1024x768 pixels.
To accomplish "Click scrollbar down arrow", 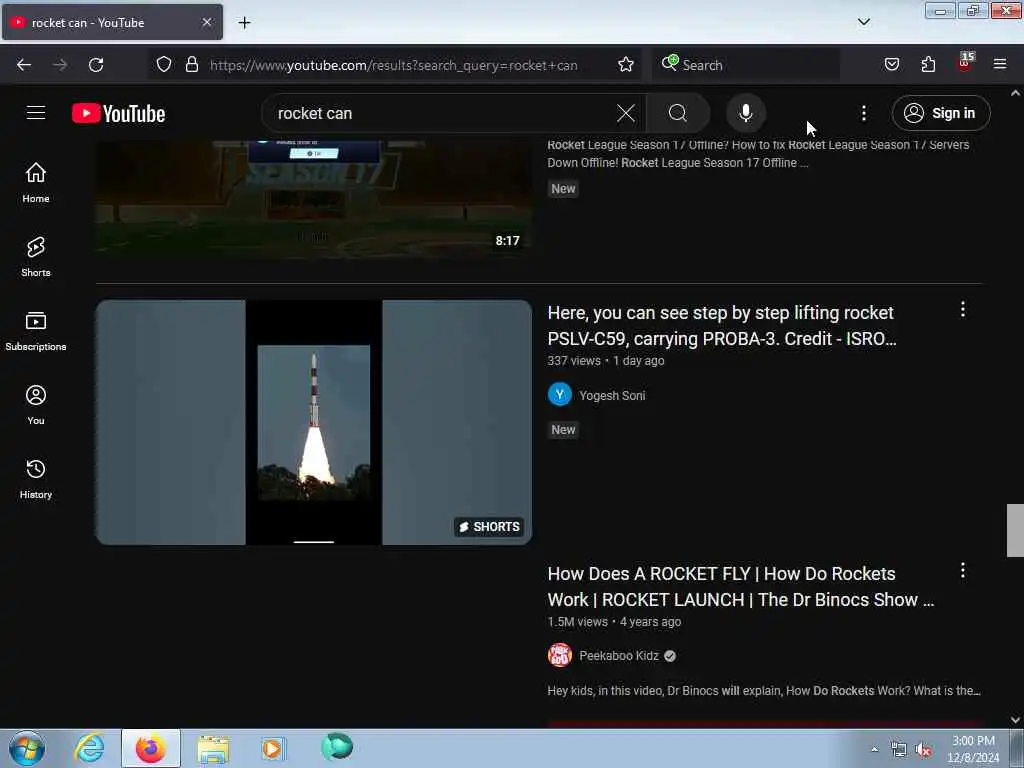I will [1015, 720].
